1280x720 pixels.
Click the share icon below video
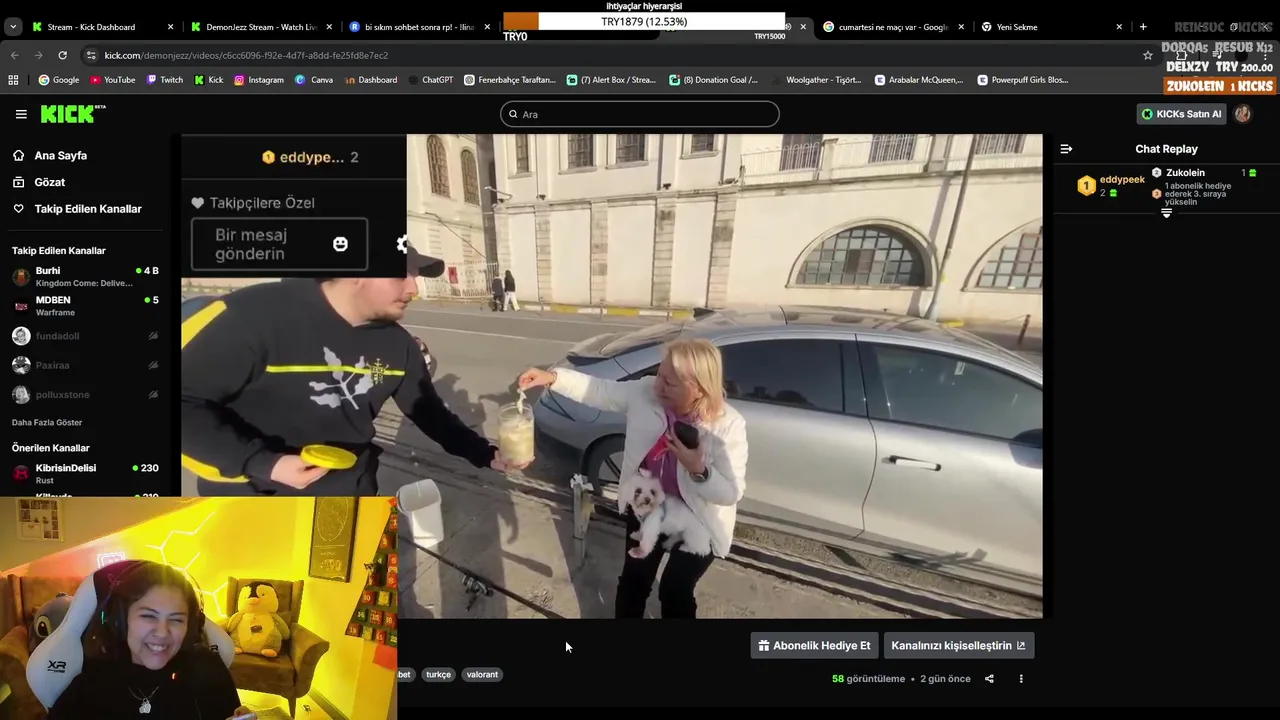pos(989,679)
